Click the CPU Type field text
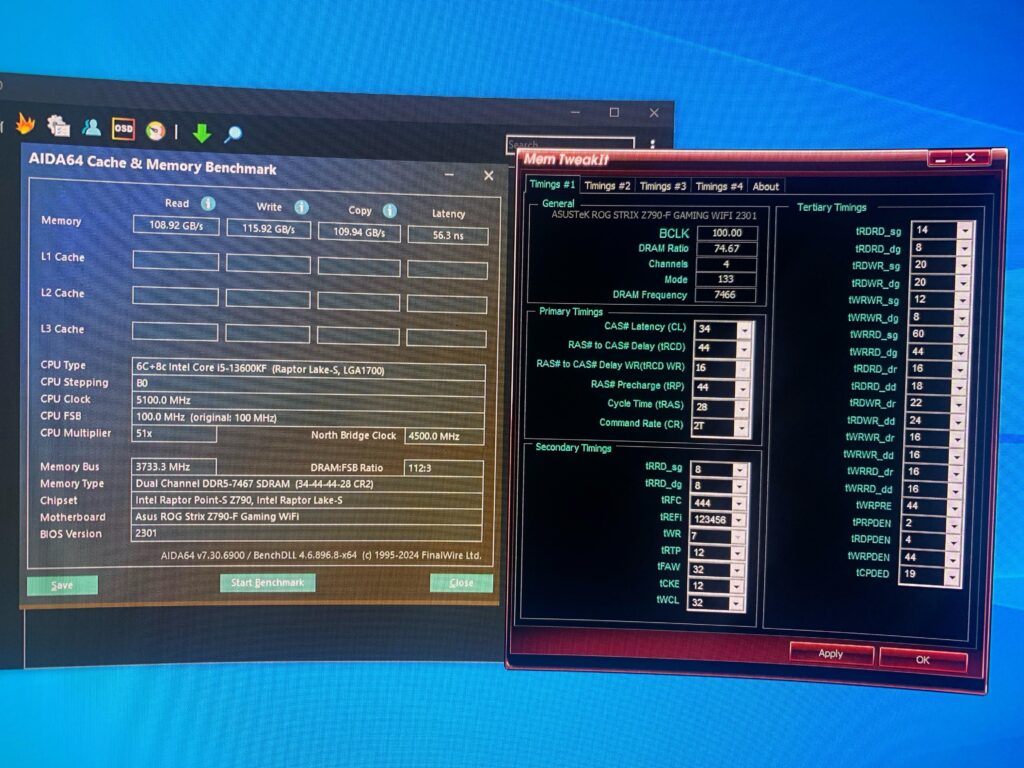The image size is (1024, 768). point(308,369)
